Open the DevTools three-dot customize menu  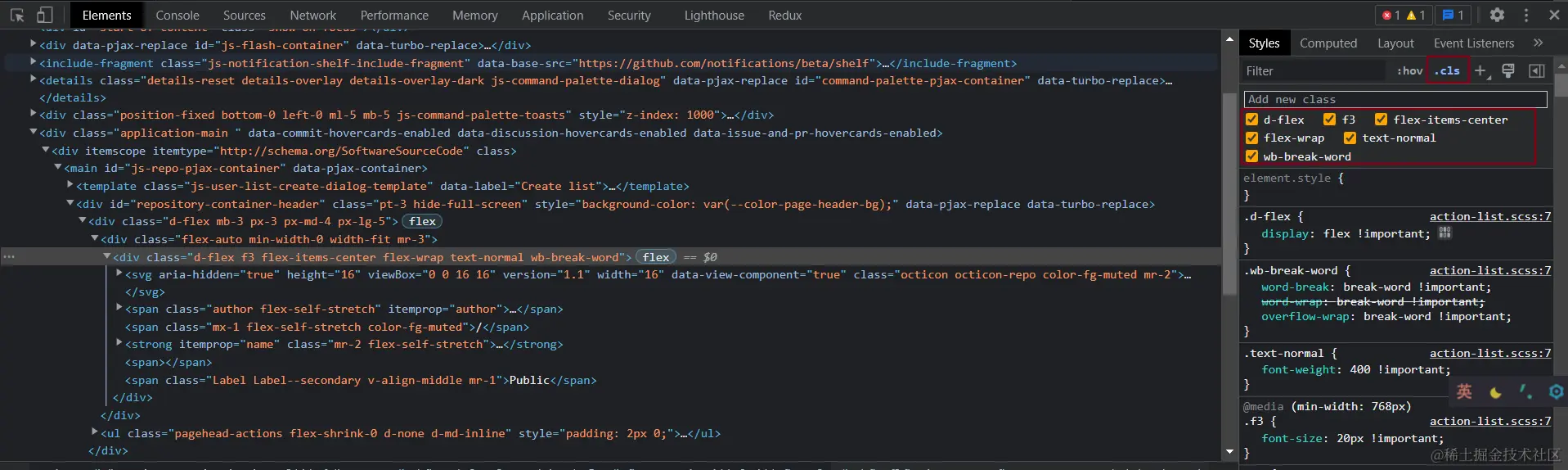[x=1526, y=15]
